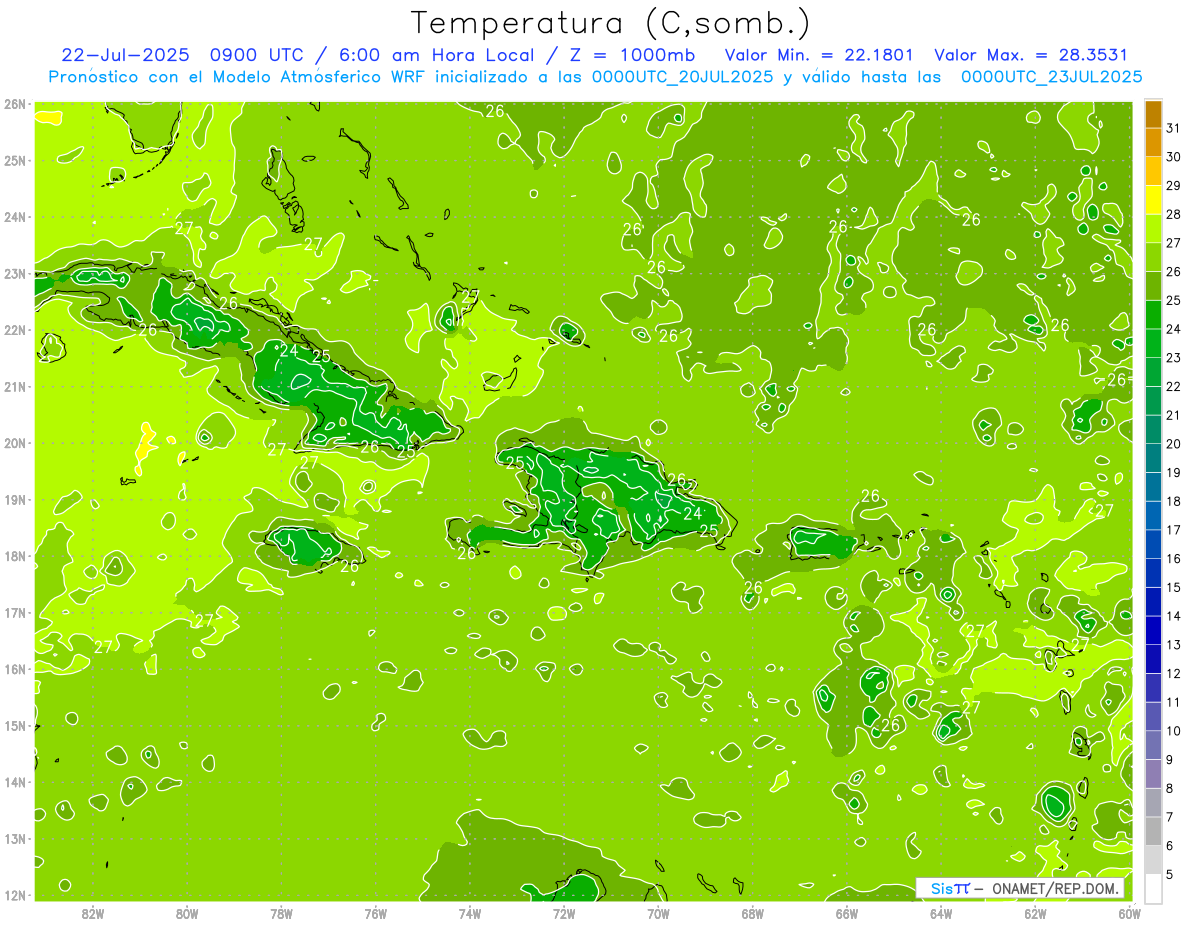1200x927 pixels.
Task: Click the legend value label "8"
Action: pyautogui.click(x=1169, y=788)
